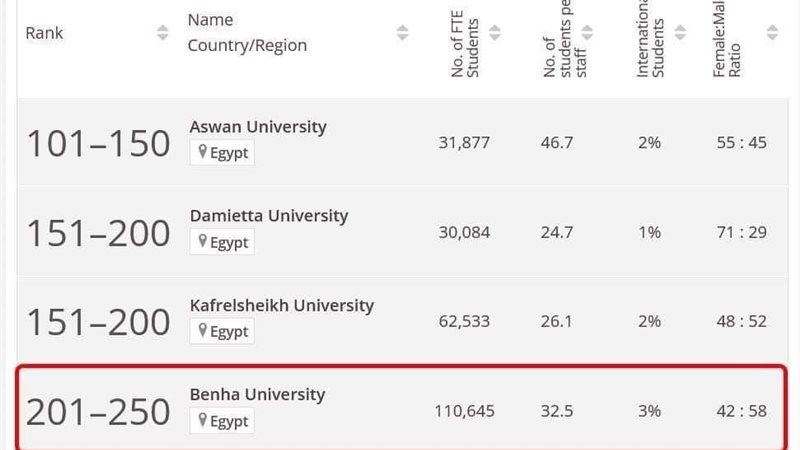The image size is (800, 450).
Task: Click the Rank column header
Action: coord(44,33)
